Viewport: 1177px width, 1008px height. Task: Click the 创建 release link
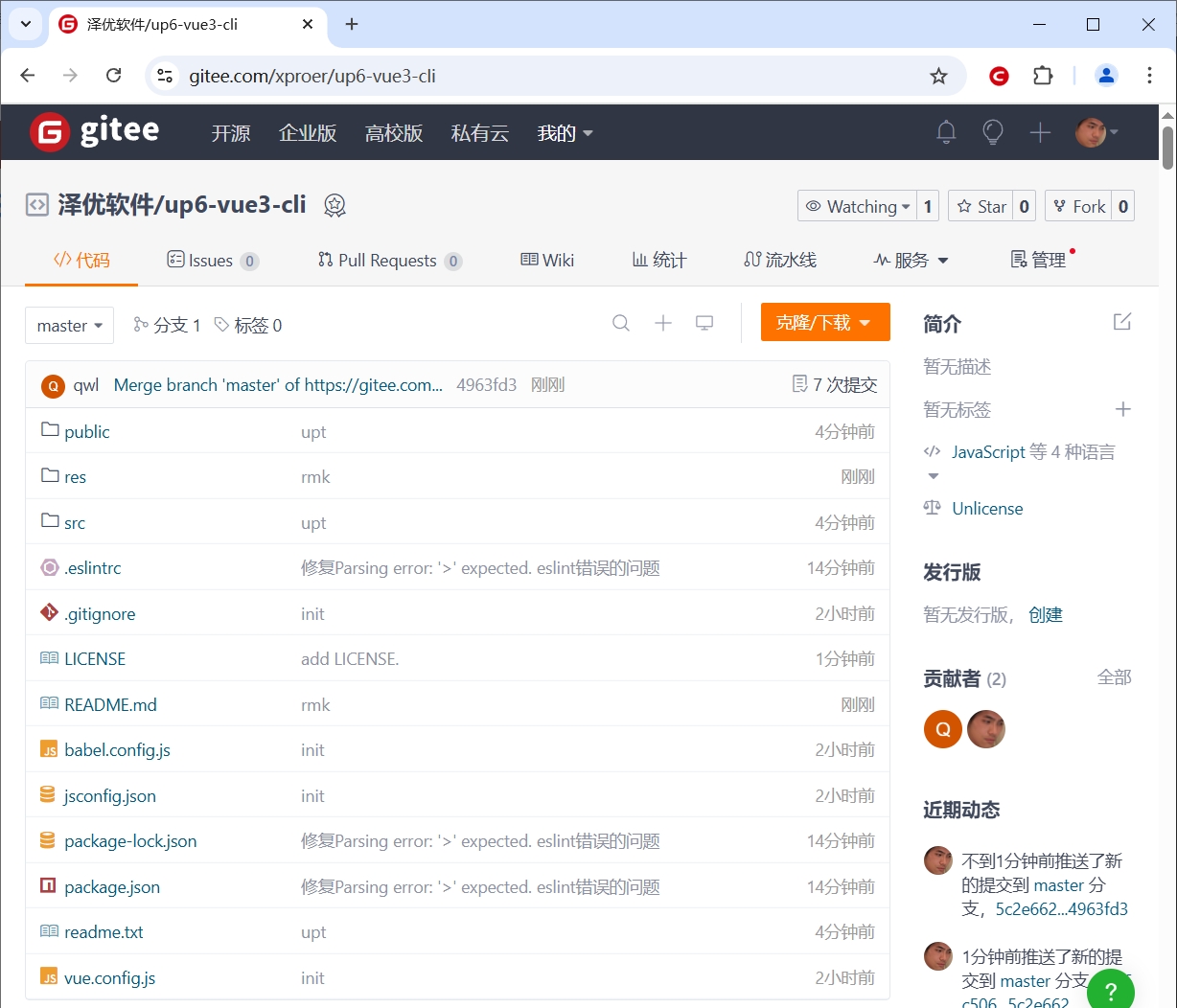1045,614
